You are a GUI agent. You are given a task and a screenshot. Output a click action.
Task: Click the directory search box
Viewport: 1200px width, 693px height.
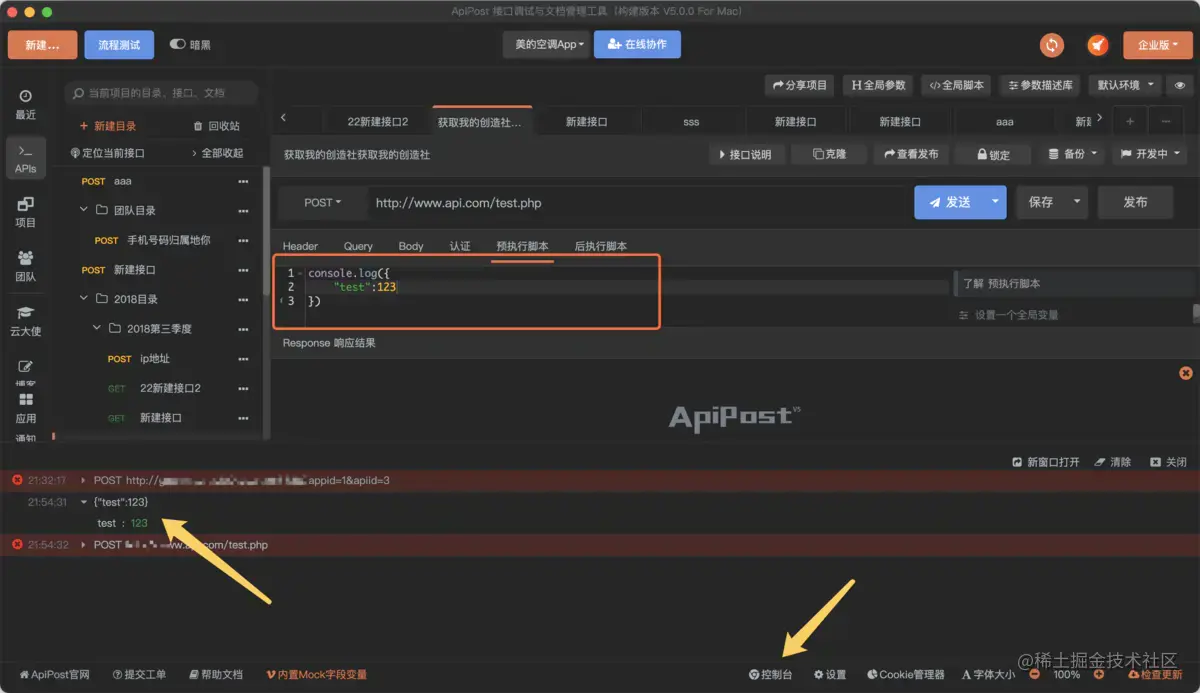point(161,93)
